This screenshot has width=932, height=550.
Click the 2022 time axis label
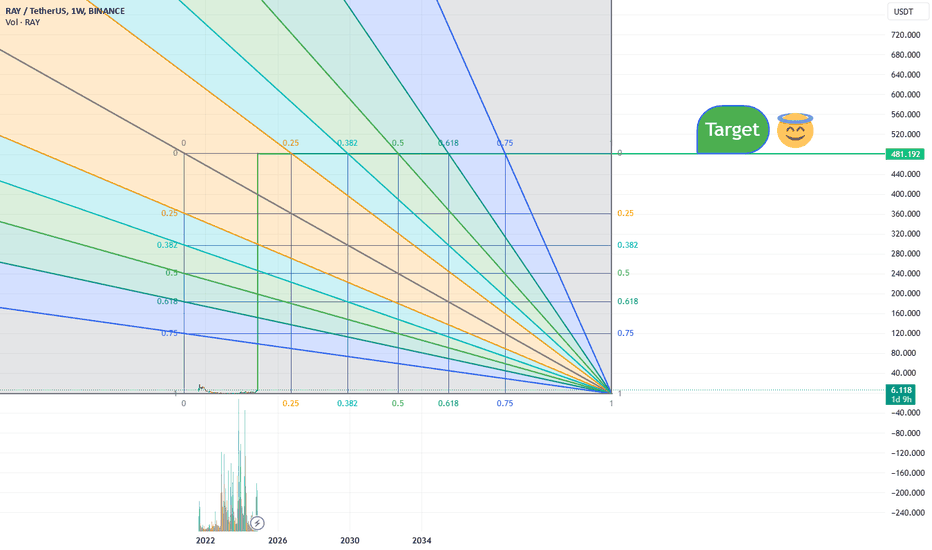(x=205, y=540)
